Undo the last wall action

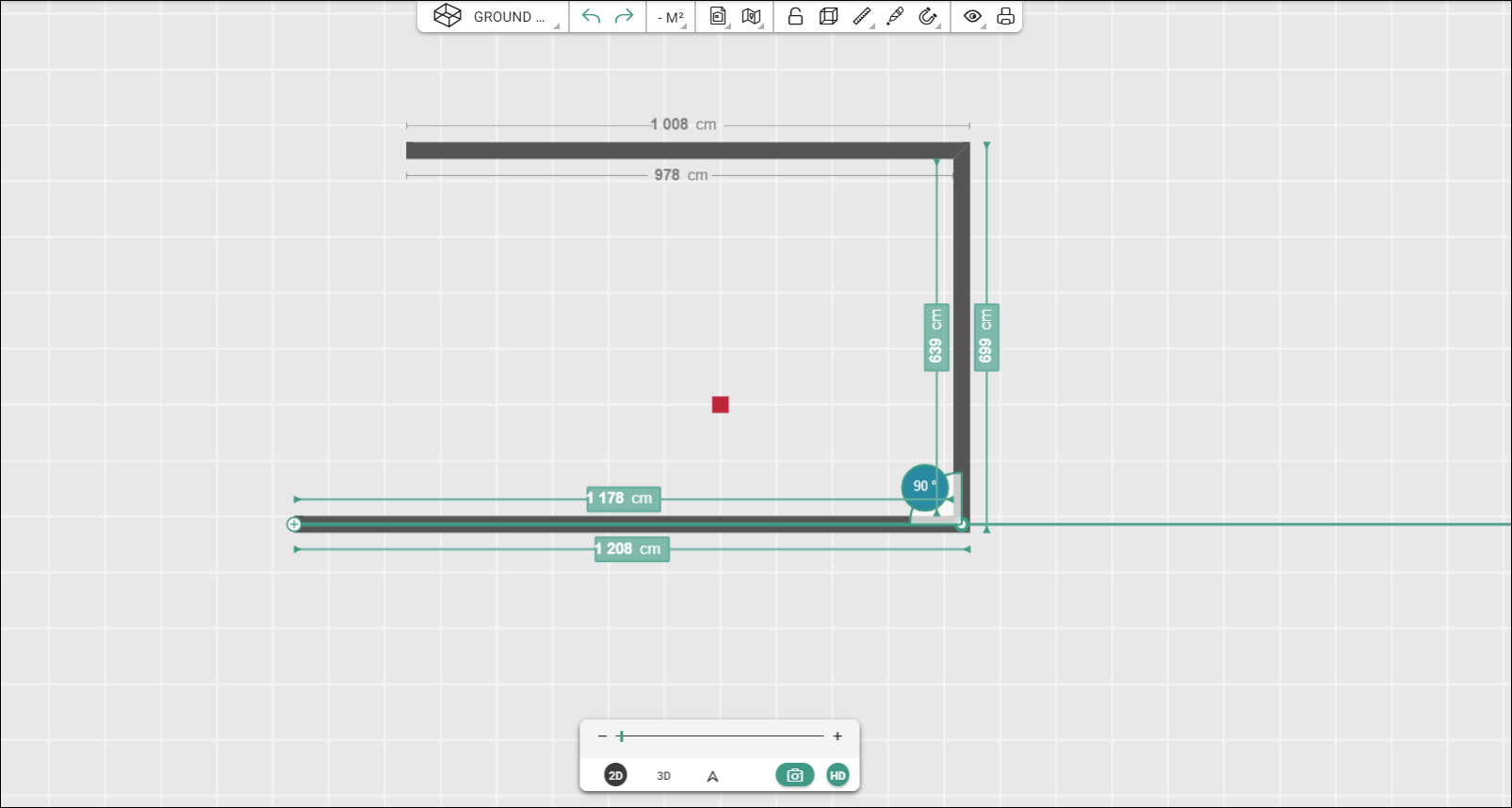591,17
